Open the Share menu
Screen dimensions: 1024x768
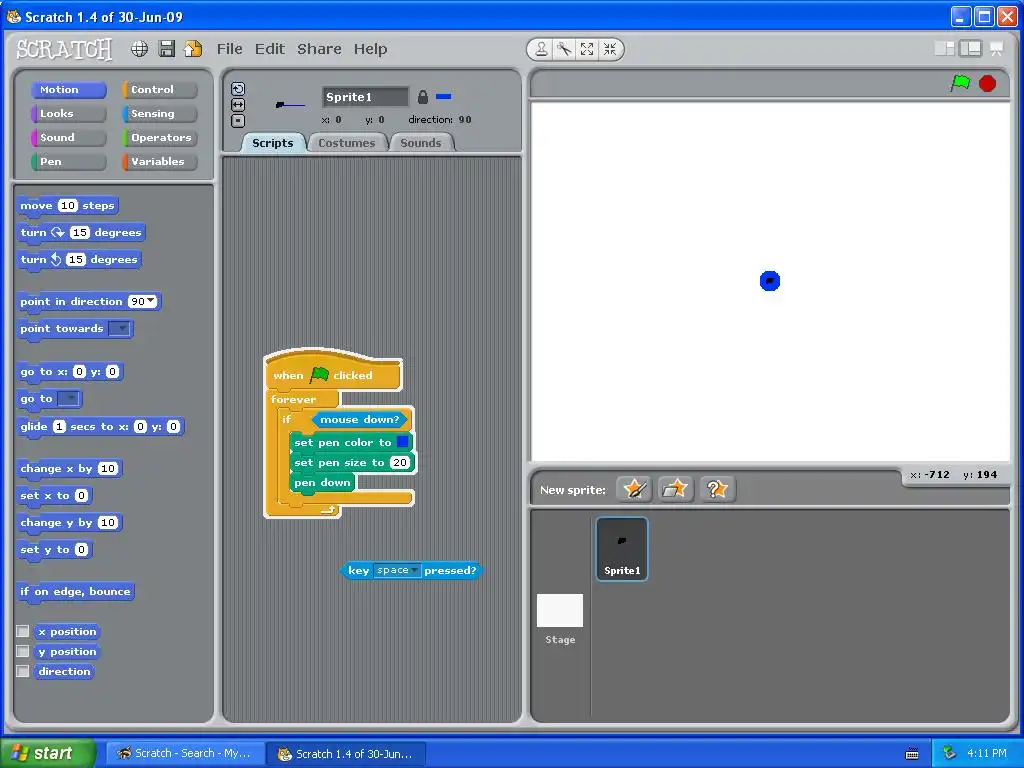coord(319,49)
